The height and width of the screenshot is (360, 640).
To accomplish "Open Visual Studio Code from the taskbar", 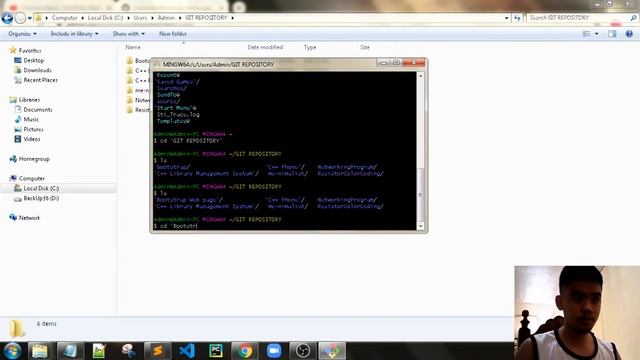I will [187, 351].
